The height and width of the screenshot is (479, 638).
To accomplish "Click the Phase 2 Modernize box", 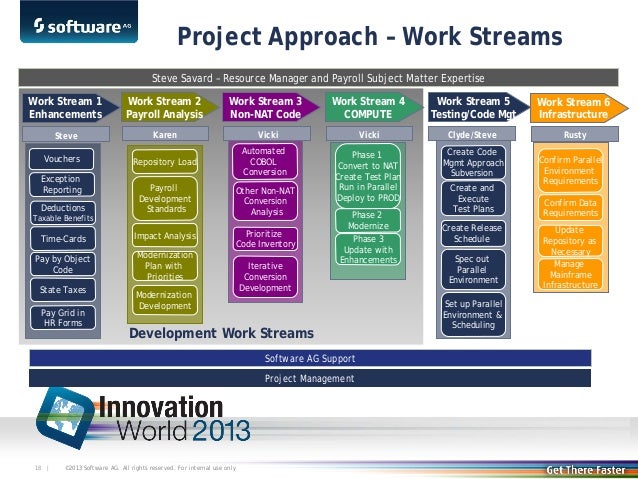I will click(x=368, y=220).
